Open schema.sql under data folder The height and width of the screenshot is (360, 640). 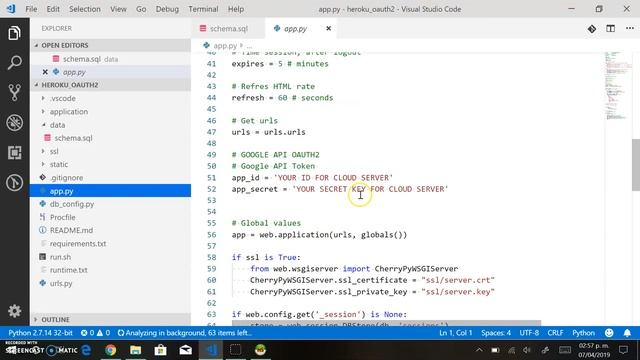[x=73, y=138]
